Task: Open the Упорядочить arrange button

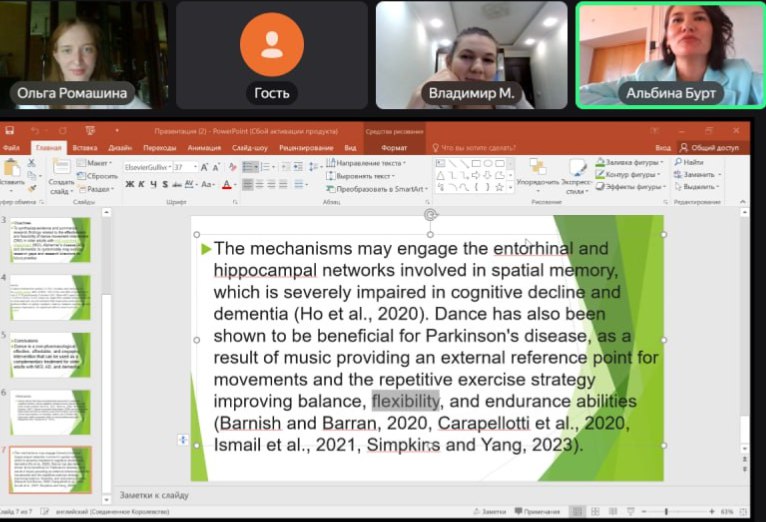Action: (538, 176)
